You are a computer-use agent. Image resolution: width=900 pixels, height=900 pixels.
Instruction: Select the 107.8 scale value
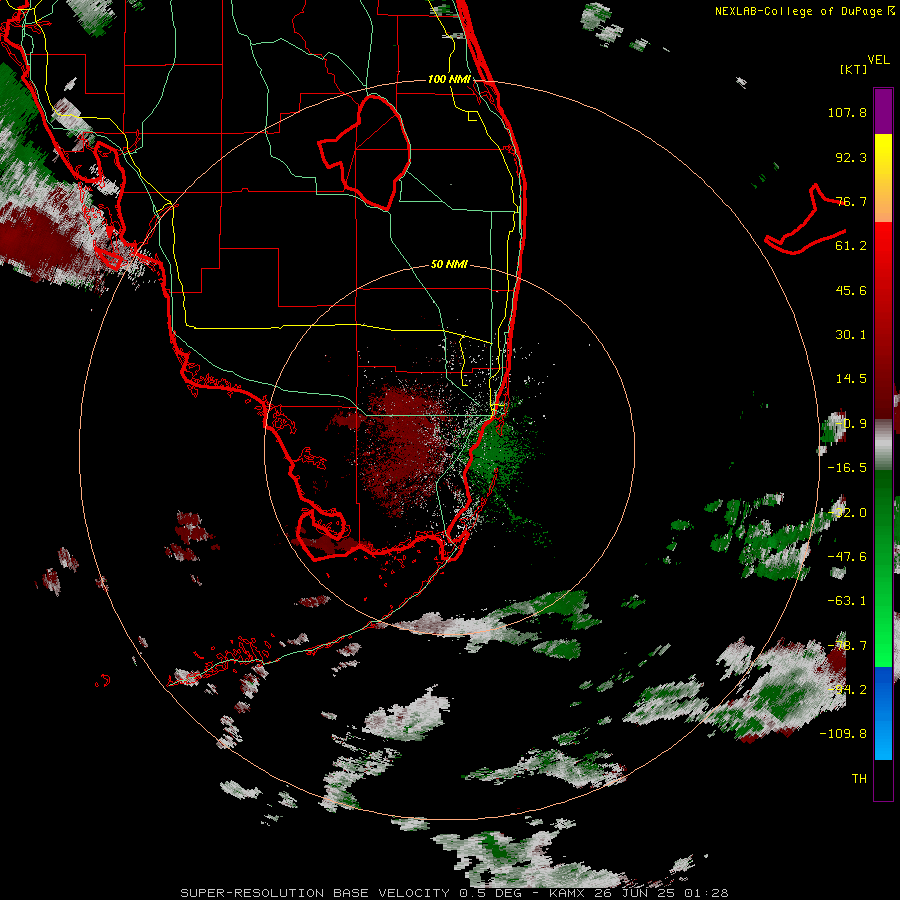[x=847, y=112]
